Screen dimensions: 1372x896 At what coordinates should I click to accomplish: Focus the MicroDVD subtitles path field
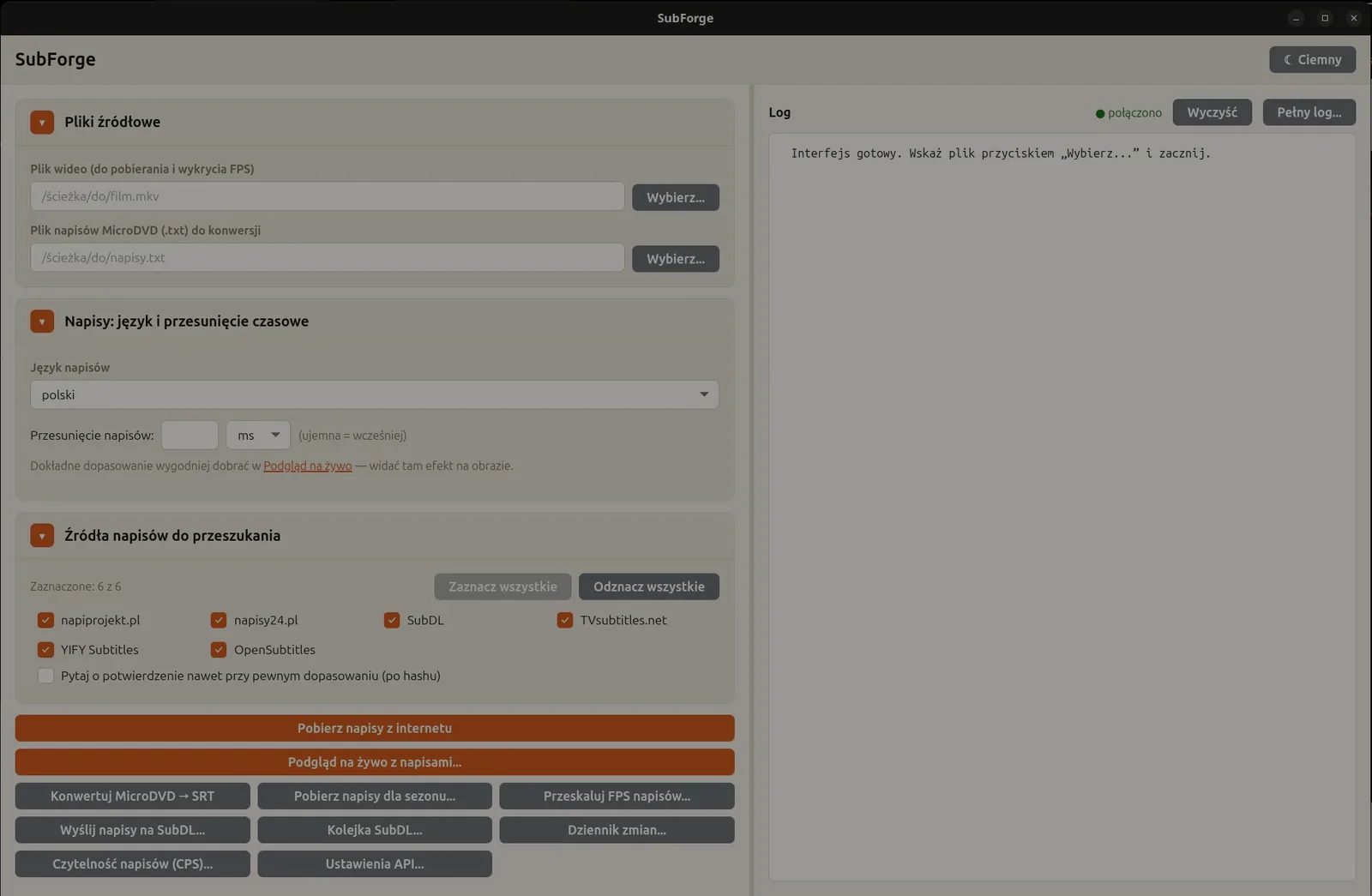click(328, 257)
